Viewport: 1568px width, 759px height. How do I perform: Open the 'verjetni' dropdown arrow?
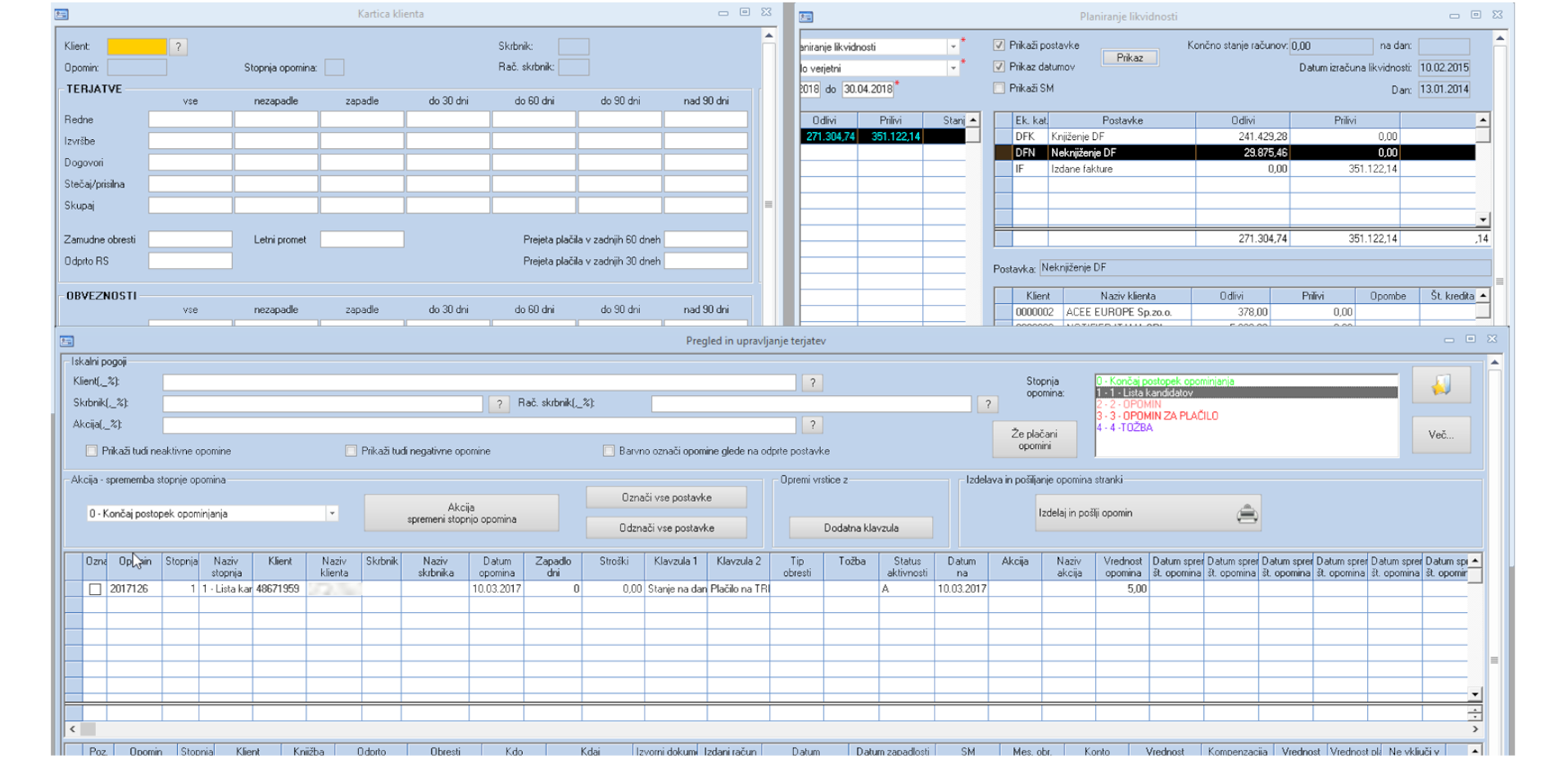(953, 69)
